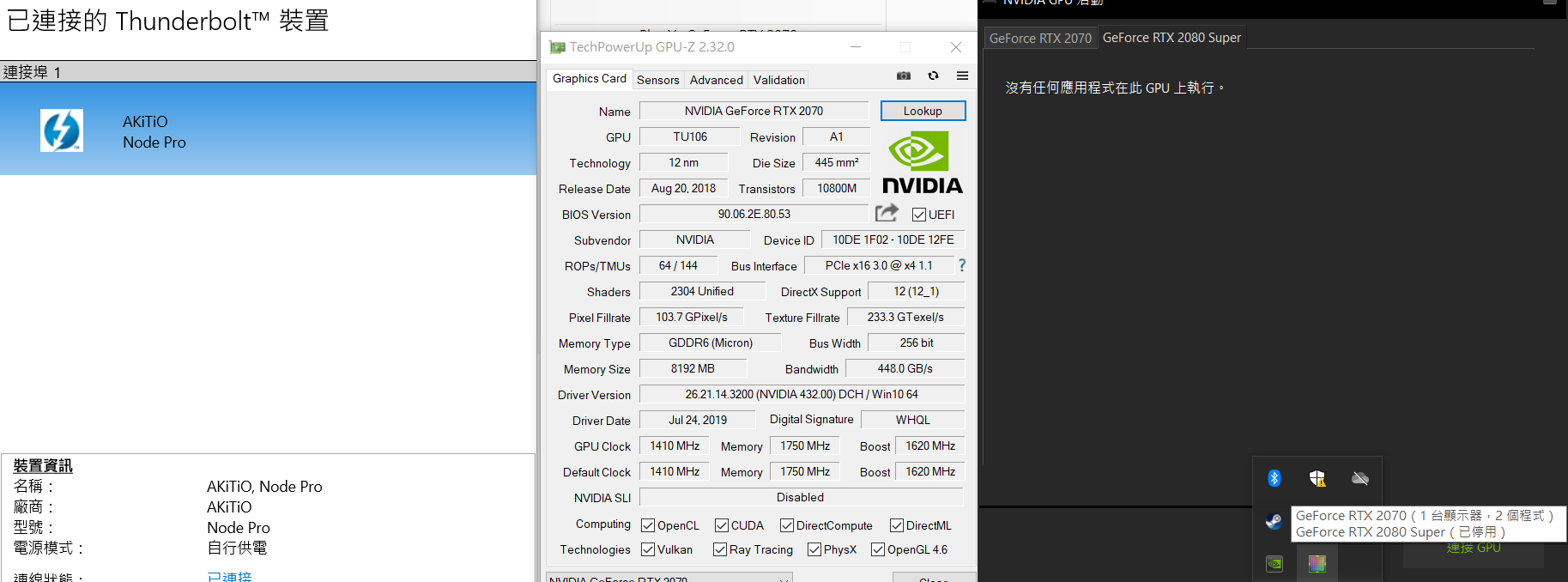
Task: Refresh GPU-Z data with the refresh icon
Action: point(934,76)
